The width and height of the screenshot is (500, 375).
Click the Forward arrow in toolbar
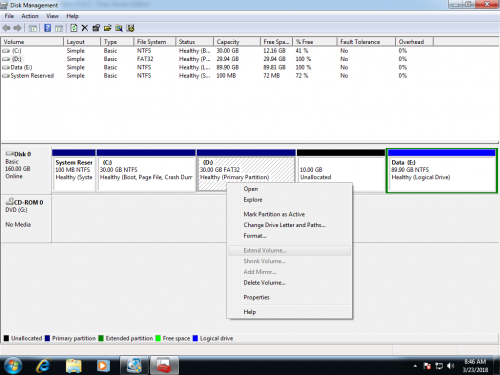[17, 28]
